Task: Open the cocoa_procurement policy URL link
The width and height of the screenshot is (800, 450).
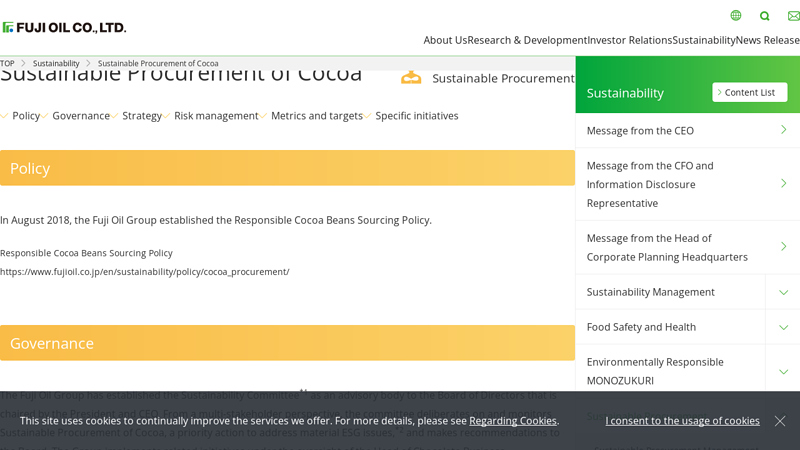Action: 144,272
